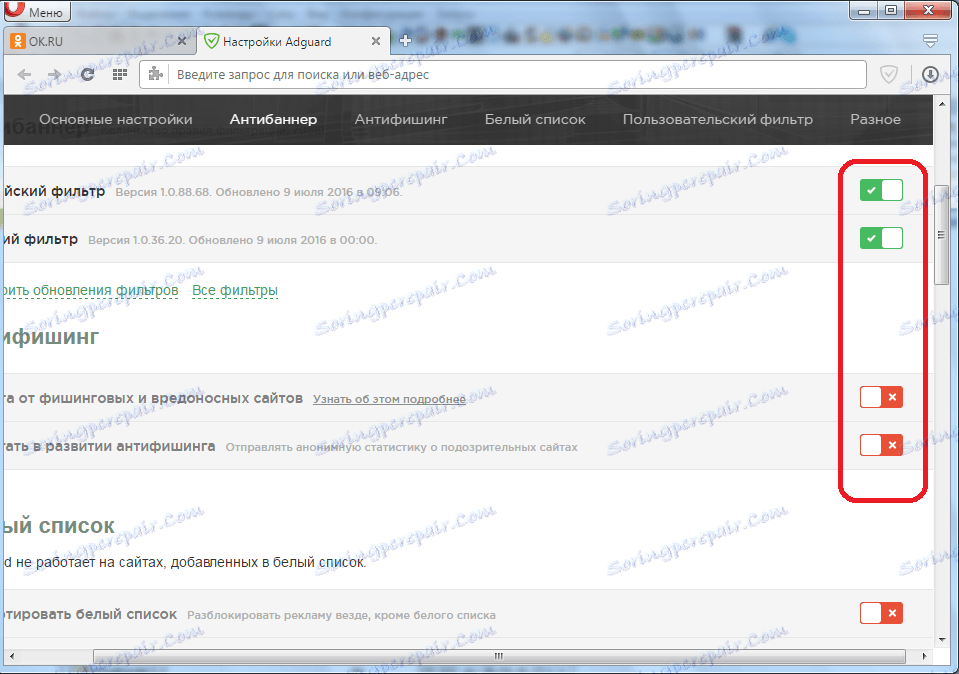Click the scroll left arrow
Image resolution: width=959 pixels, height=674 pixels.
click(x=11, y=656)
